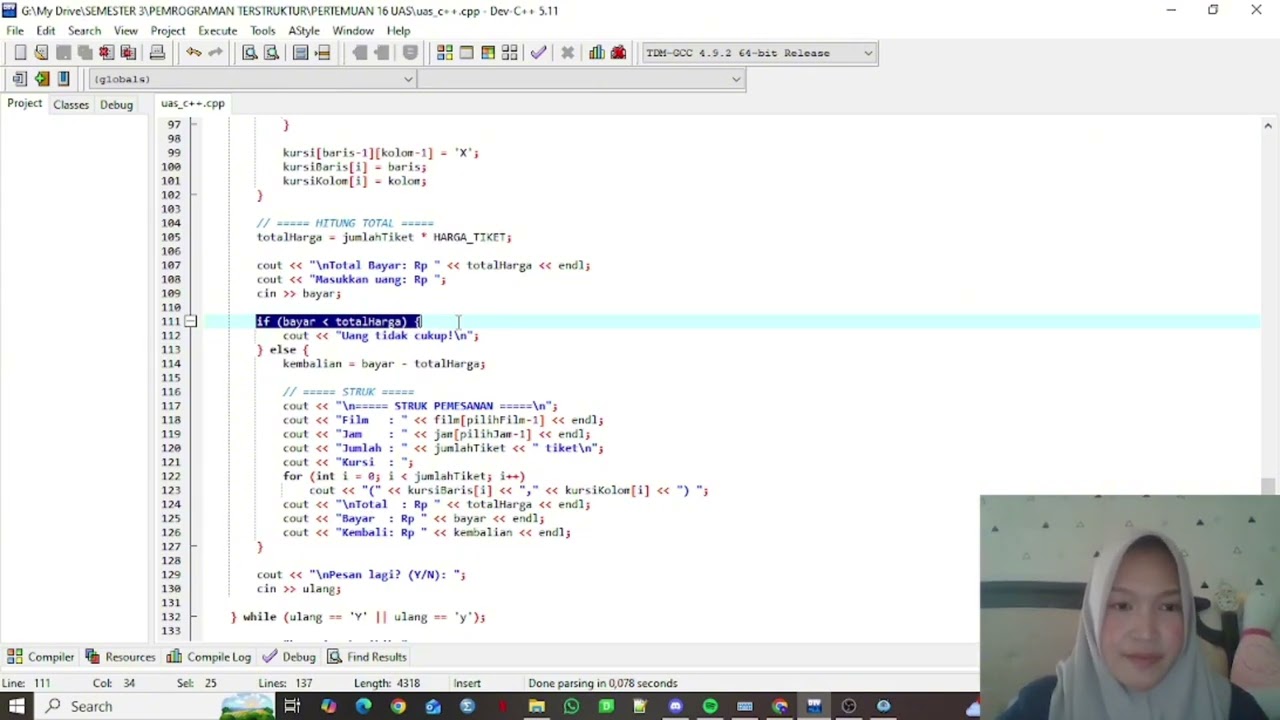Image resolution: width=1280 pixels, height=720 pixels.
Task: Click the blue book bookmark icon
Action: [63, 79]
